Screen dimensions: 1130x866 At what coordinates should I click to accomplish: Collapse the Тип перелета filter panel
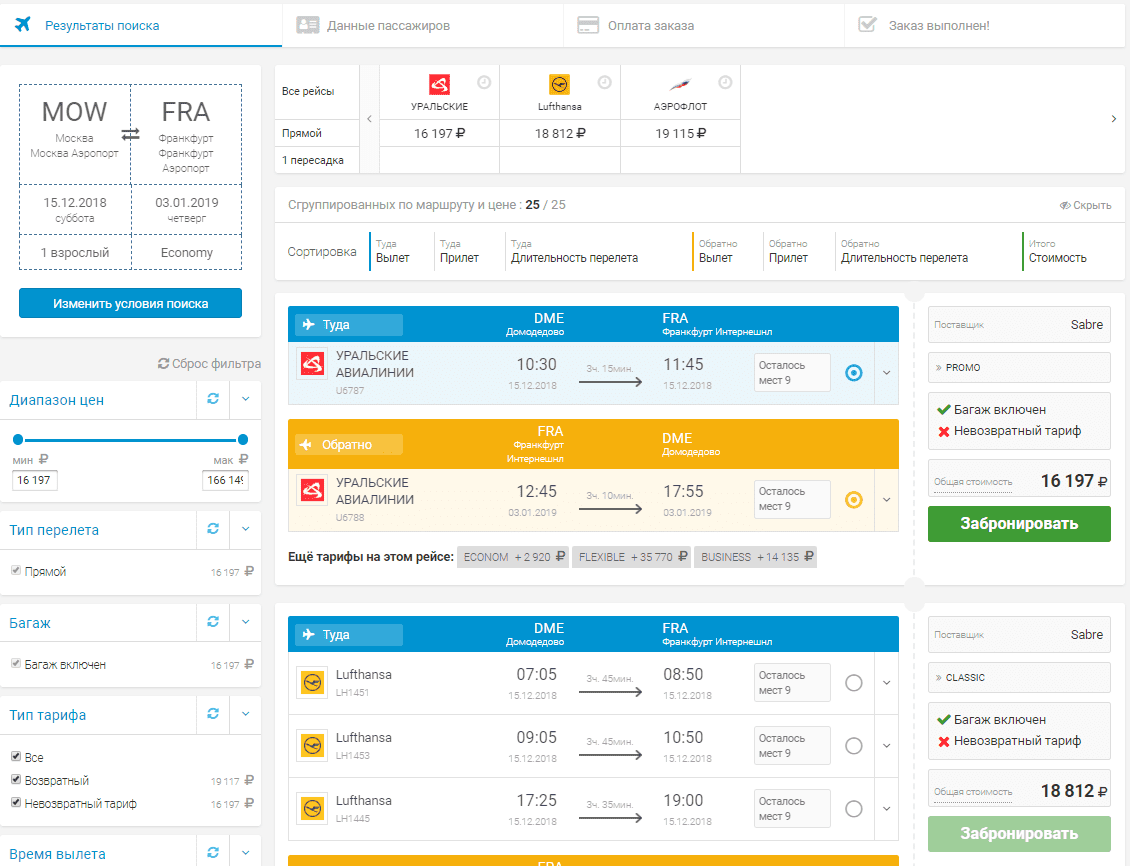246,528
